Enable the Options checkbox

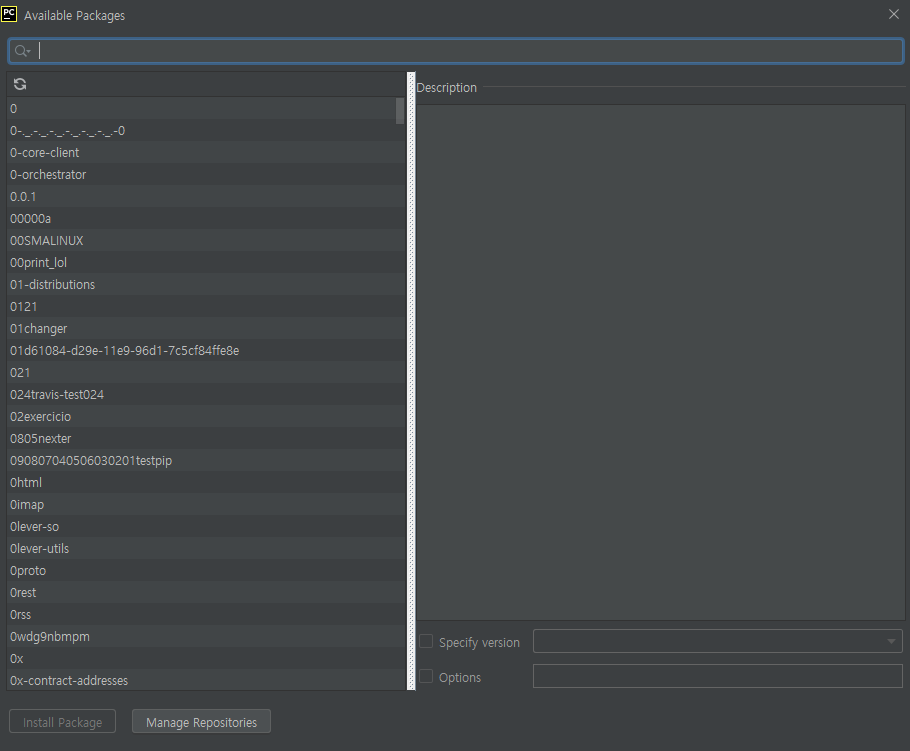[426, 676]
